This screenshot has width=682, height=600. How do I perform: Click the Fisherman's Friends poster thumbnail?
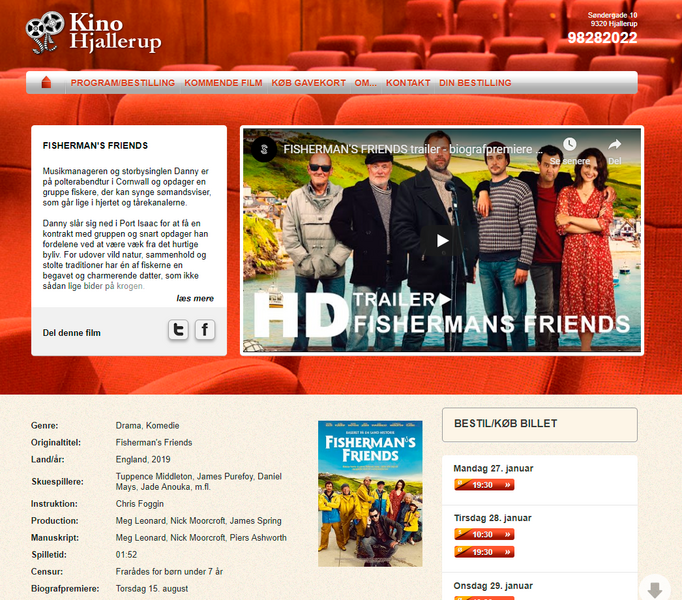(370, 493)
